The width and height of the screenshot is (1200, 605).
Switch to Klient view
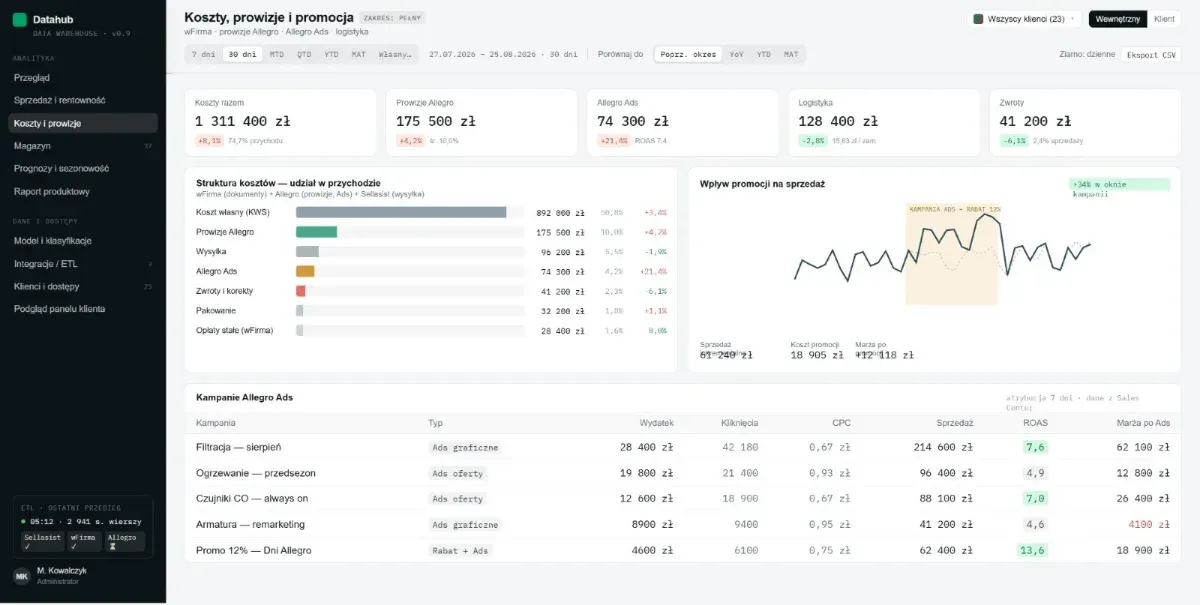tap(1164, 18)
